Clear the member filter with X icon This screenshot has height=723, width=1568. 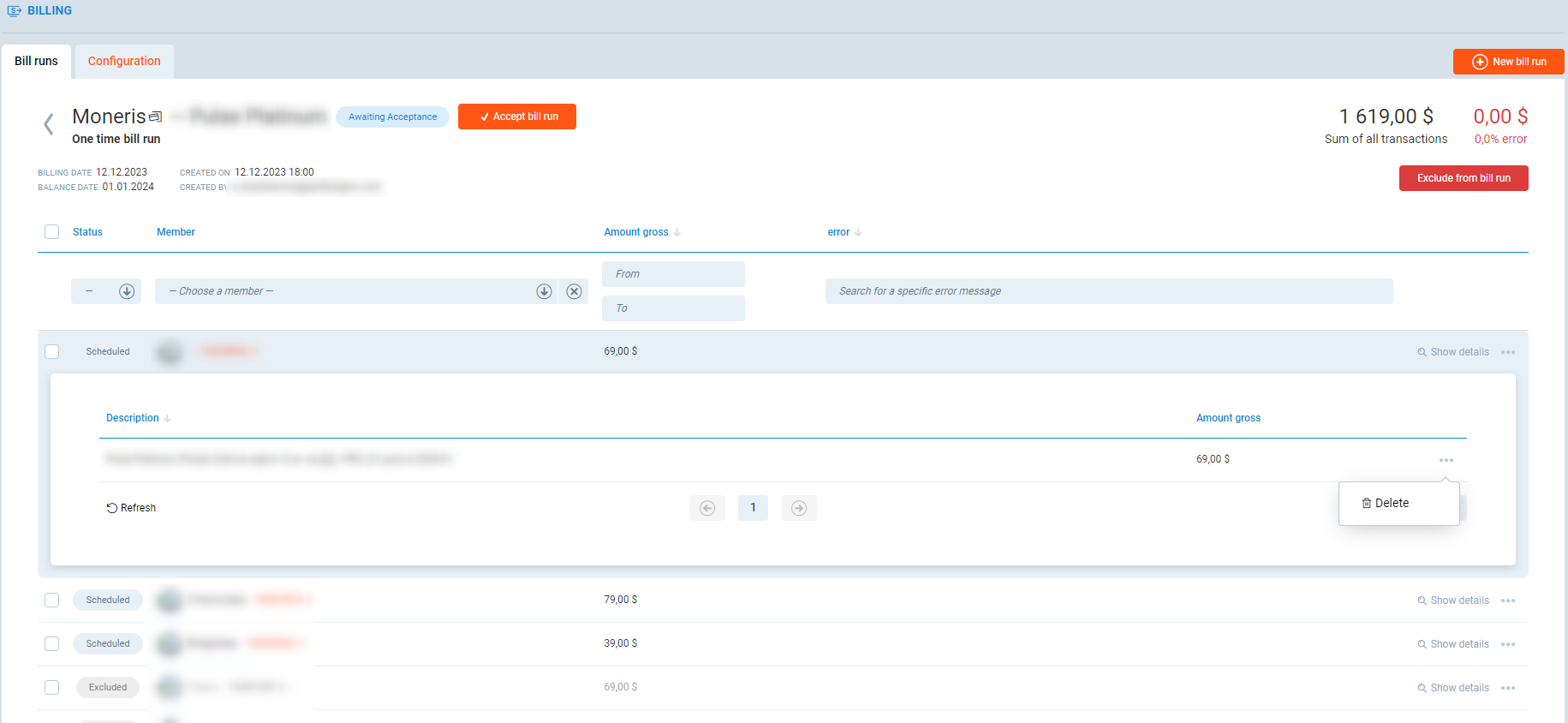(x=574, y=291)
